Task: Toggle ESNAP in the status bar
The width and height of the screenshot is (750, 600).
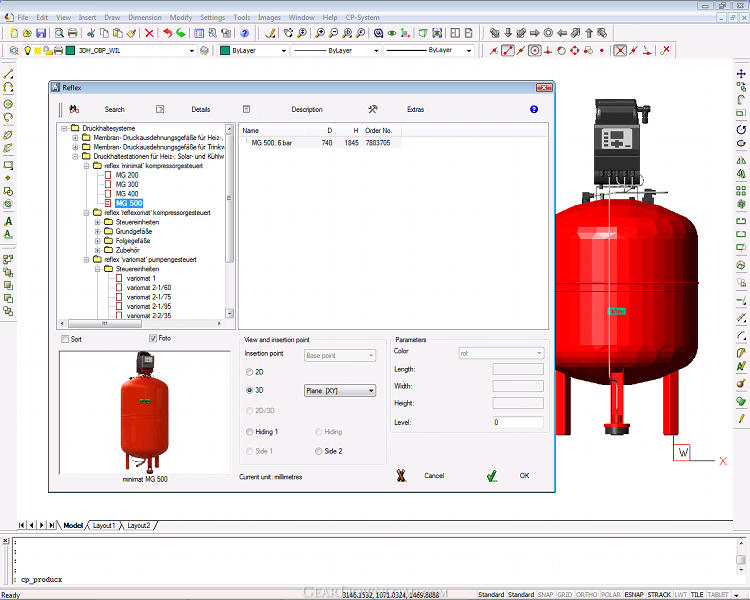Action: click(x=634, y=594)
